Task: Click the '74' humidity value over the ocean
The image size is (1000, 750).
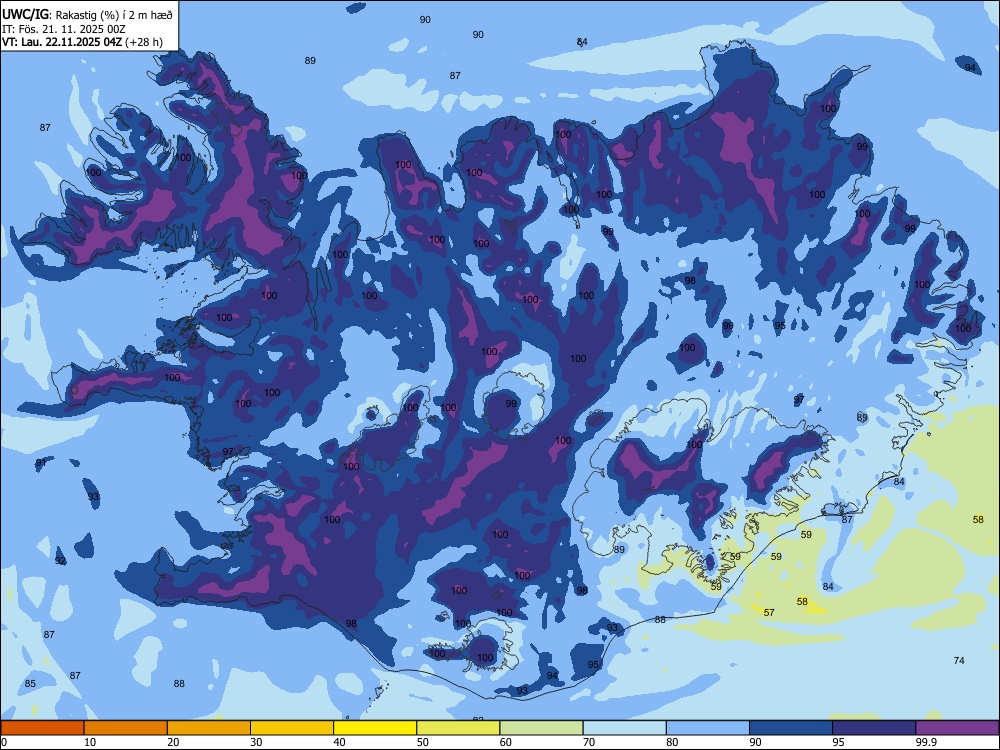Action: (959, 660)
